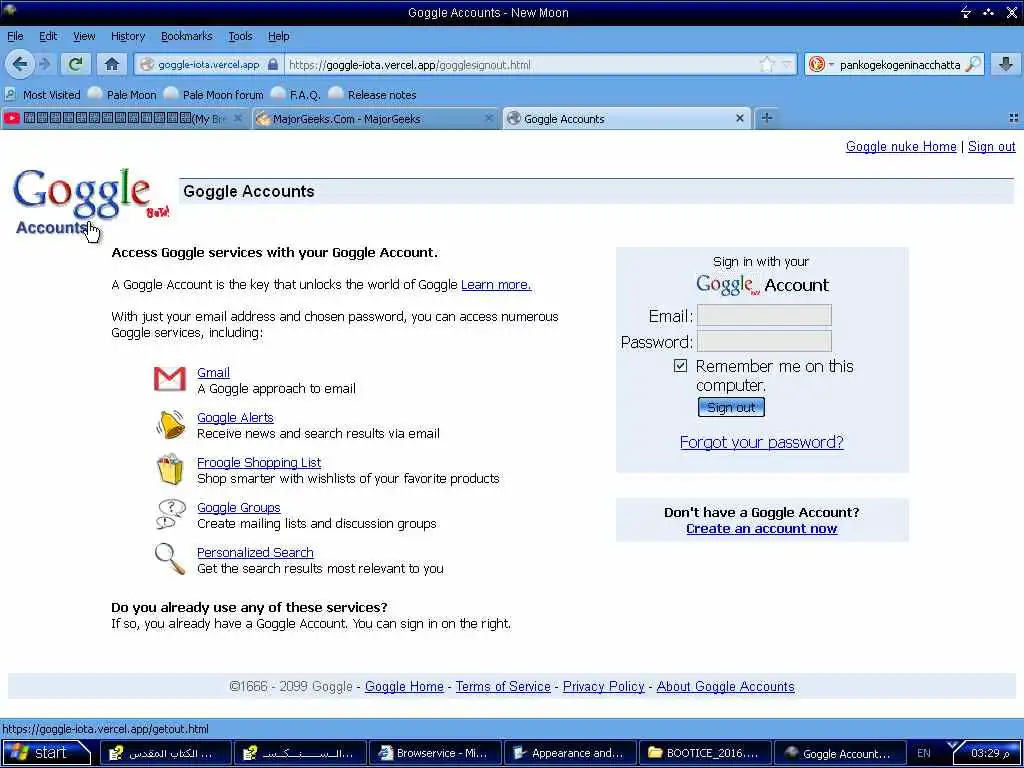This screenshot has width=1024, height=768.
Task: Focus the Email input field
Action: 764,315
